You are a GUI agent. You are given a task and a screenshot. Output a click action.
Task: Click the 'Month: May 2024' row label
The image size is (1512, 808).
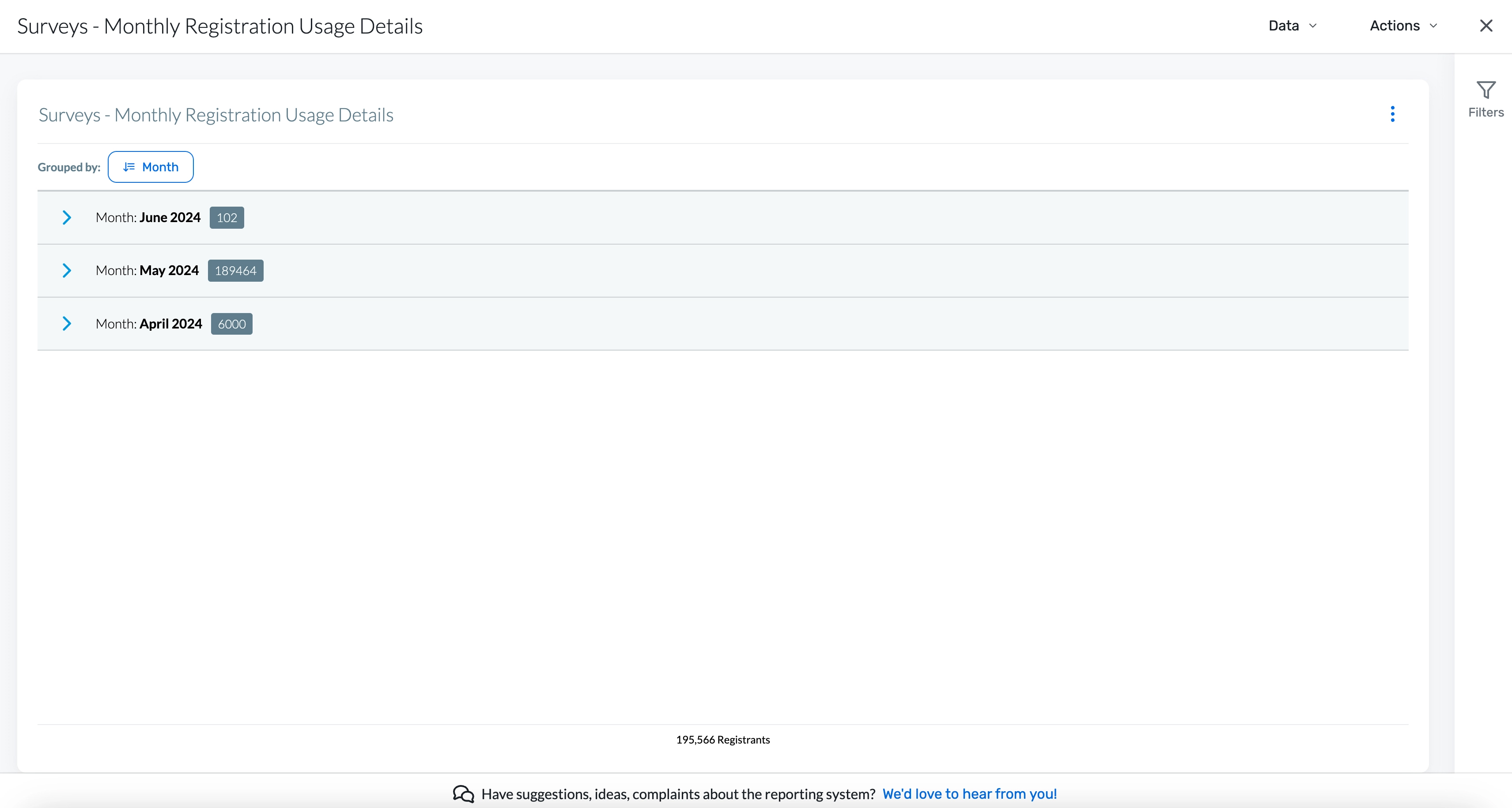point(147,271)
